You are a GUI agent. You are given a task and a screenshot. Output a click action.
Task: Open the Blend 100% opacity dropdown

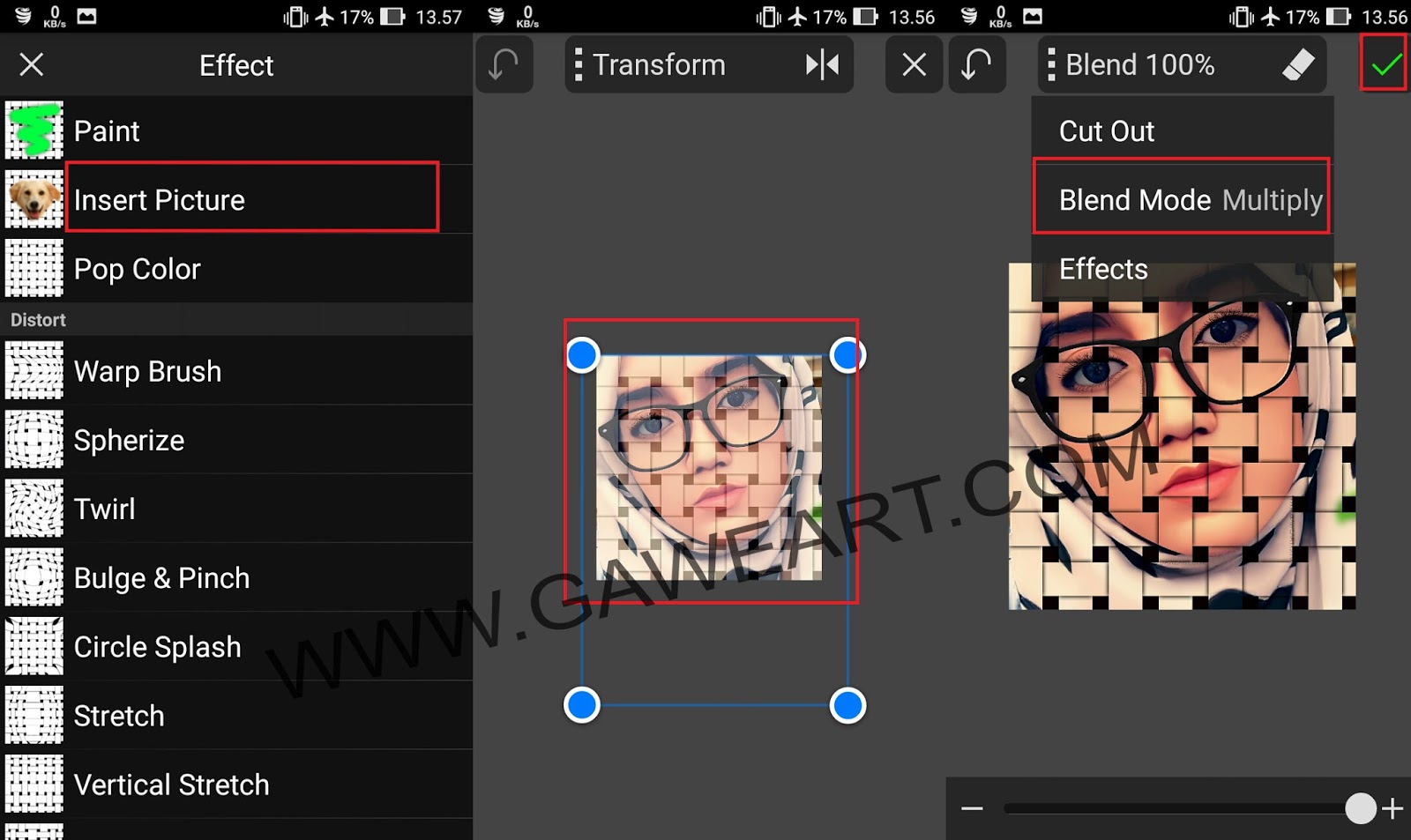[1138, 64]
